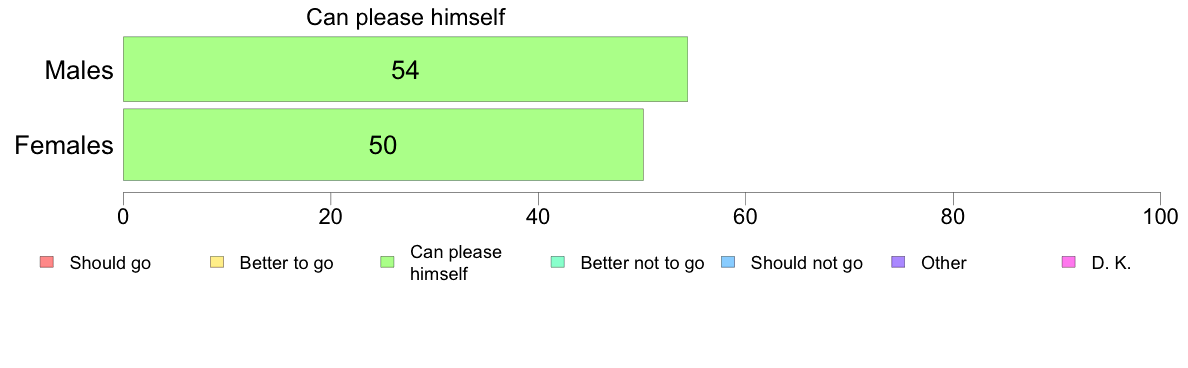Click the red Should go legend swatch
Screen dimensions: 1188x368
coord(45,263)
